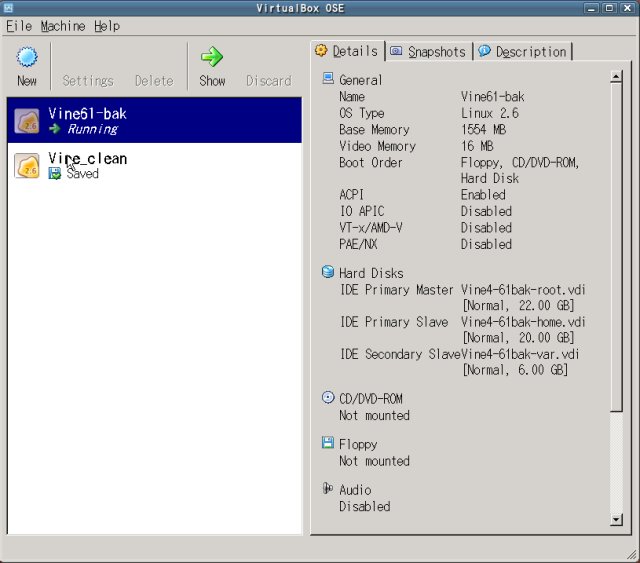Click the ACPI Enabled value
The height and width of the screenshot is (563, 640).
point(483,195)
